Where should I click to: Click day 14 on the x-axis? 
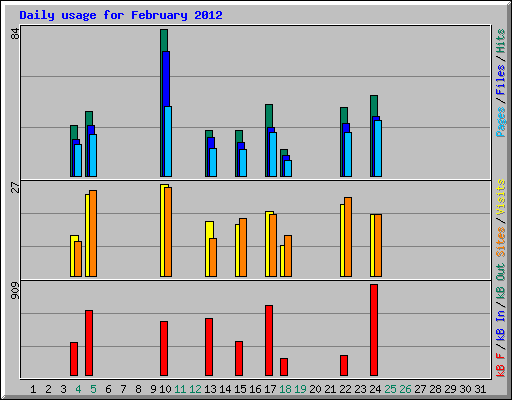tap(225, 389)
